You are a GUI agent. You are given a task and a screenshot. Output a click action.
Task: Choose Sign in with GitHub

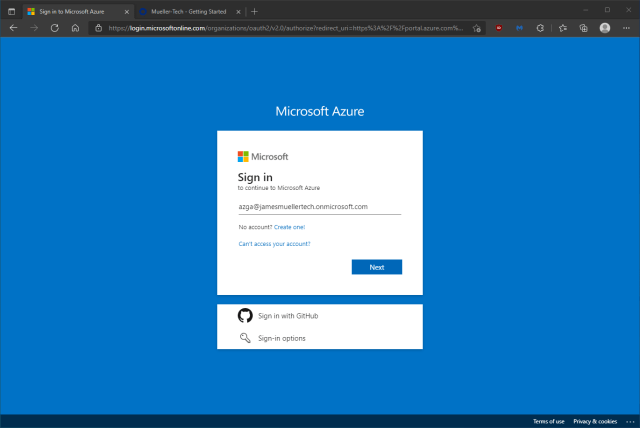click(x=288, y=316)
